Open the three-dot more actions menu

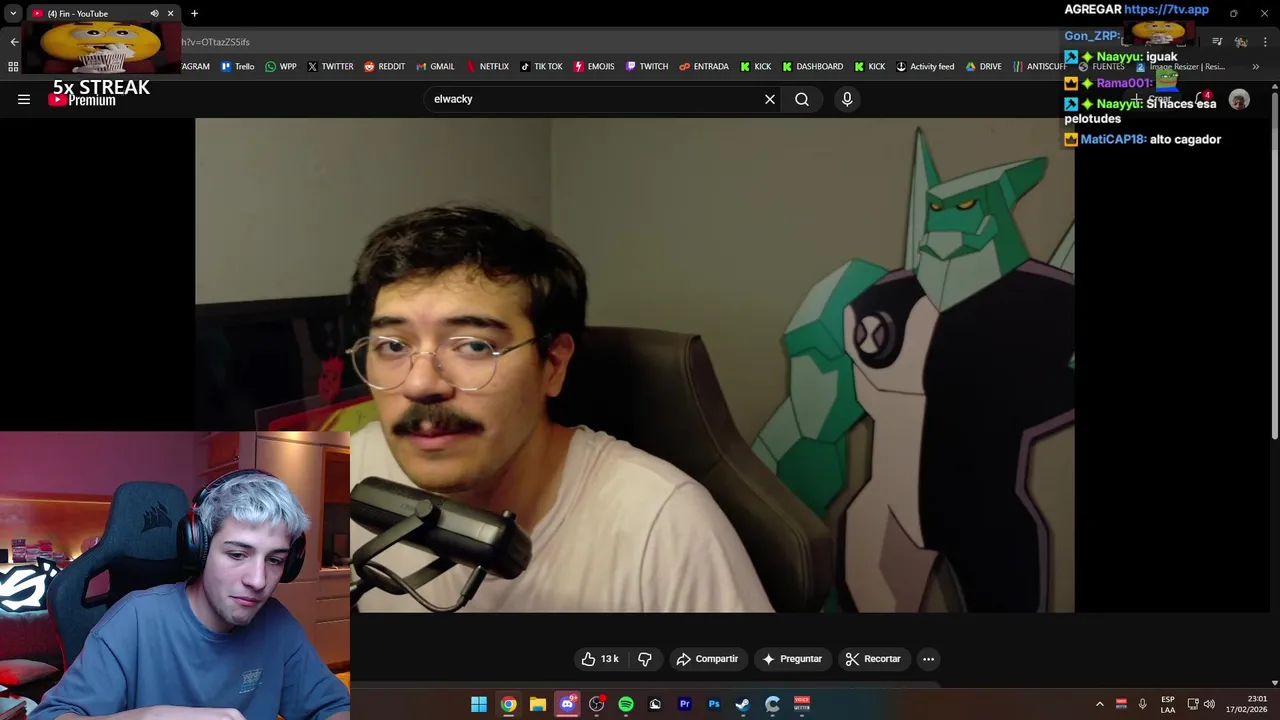[928, 659]
